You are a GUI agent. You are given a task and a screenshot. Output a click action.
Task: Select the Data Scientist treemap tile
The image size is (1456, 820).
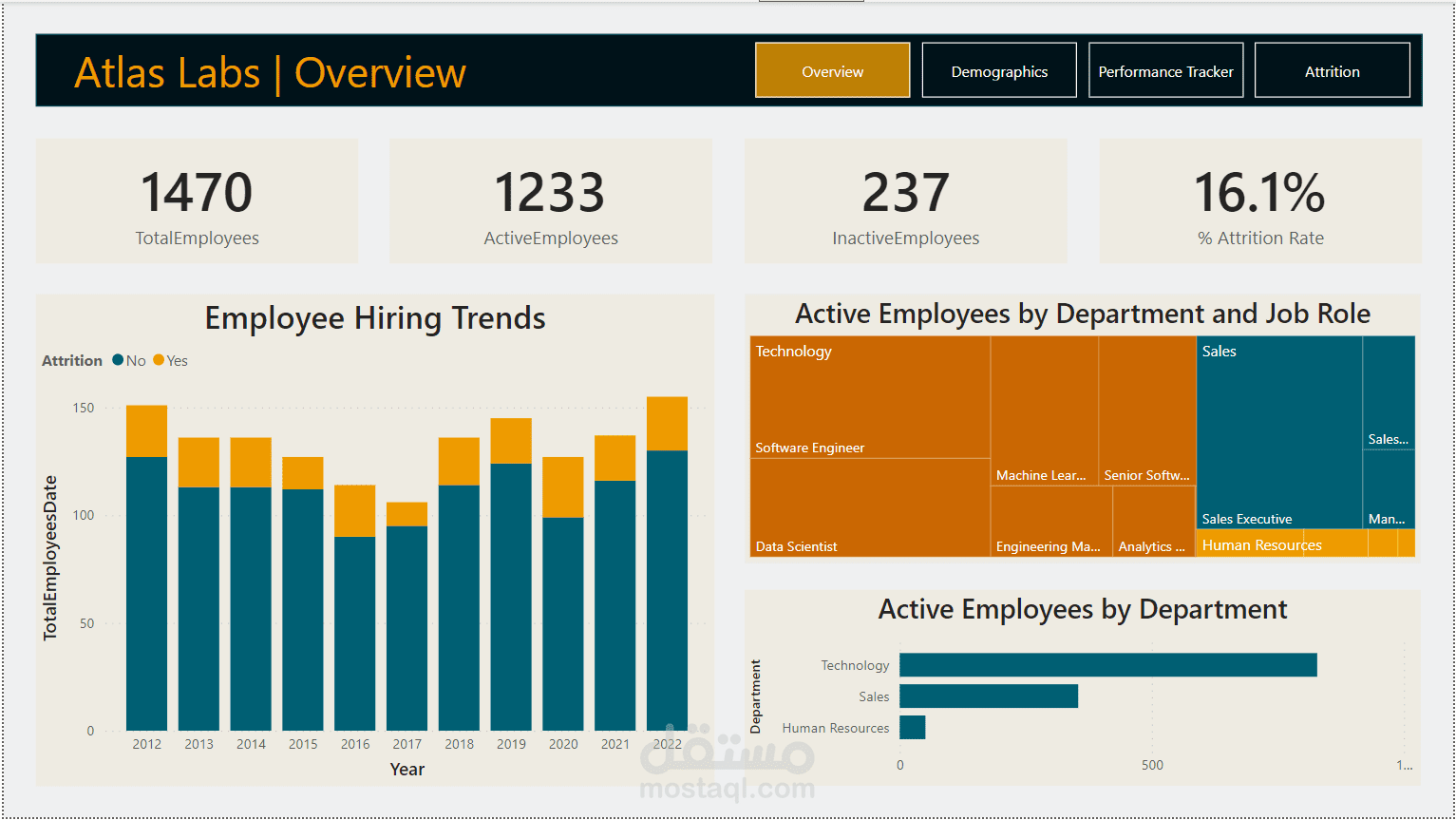870,507
